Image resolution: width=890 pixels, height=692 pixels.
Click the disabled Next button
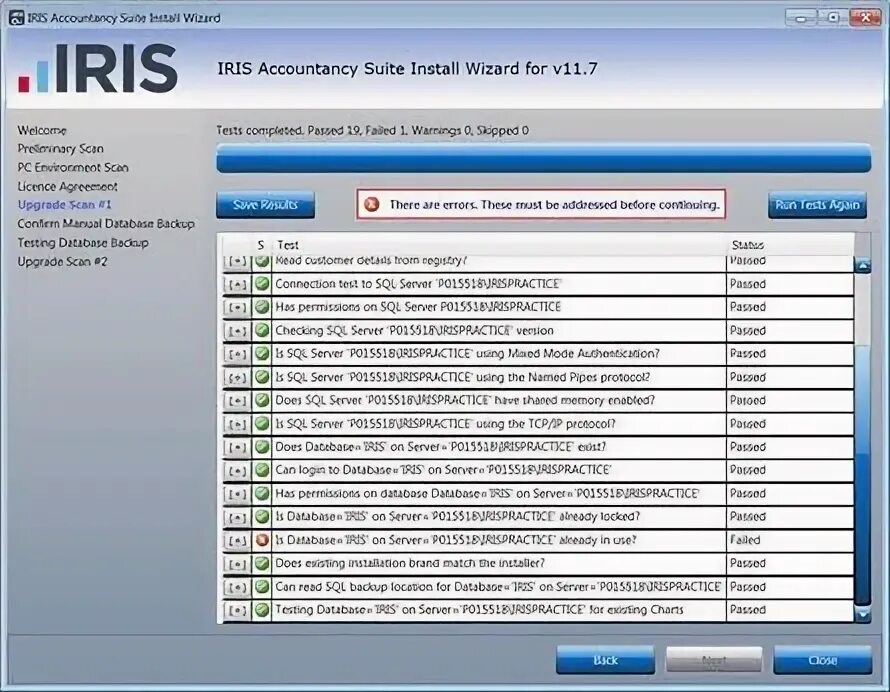pos(713,660)
